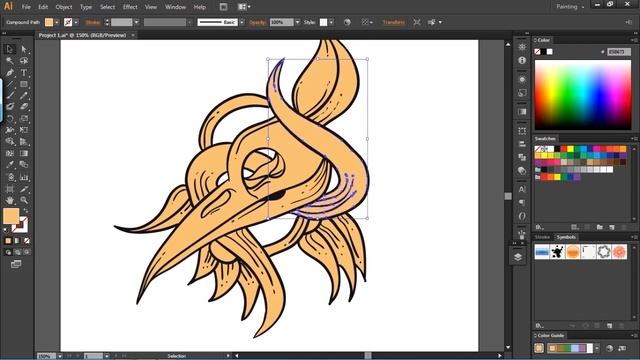This screenshot has width=640, height=360.
Task: Close the Project 1.ai document tab
Action: [x=133, y=36]
